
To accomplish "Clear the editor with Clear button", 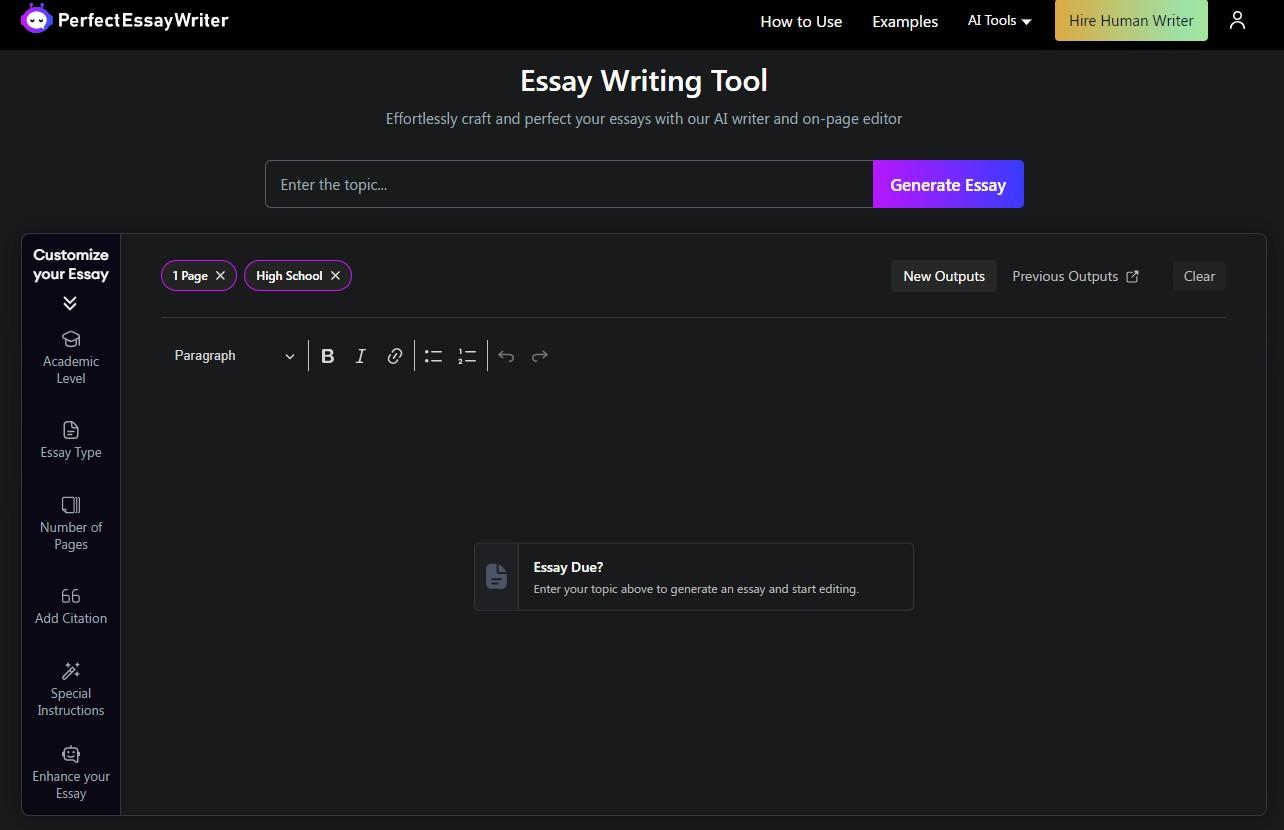I will 1199,276.
